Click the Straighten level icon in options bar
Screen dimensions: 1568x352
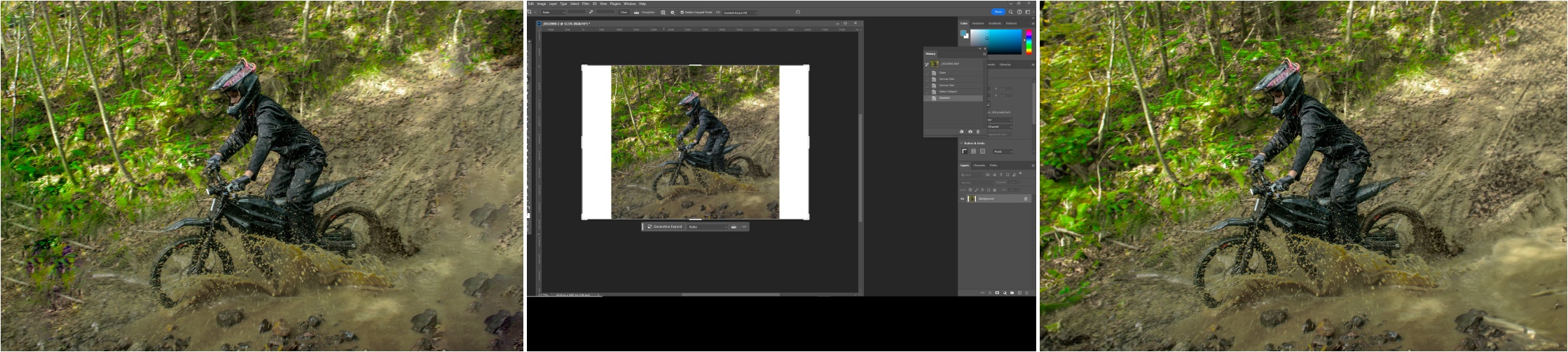coord(637,12)
